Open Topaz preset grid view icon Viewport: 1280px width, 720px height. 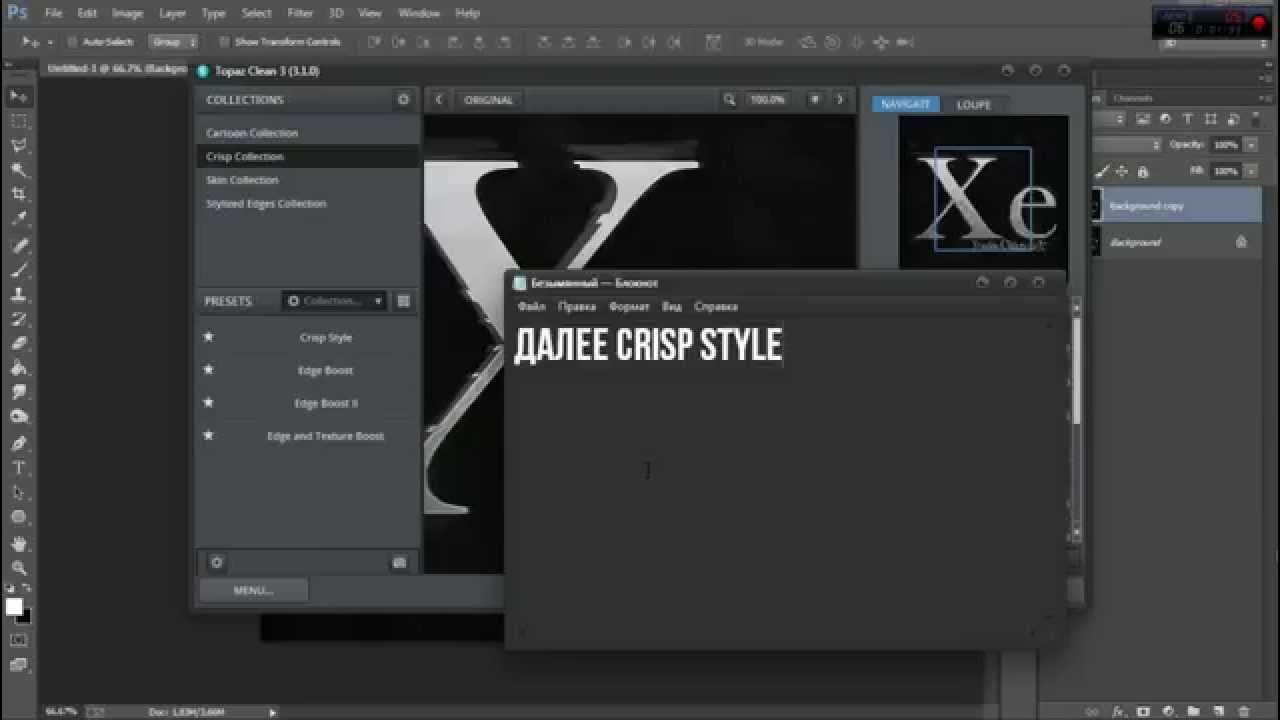pos(404,301)
